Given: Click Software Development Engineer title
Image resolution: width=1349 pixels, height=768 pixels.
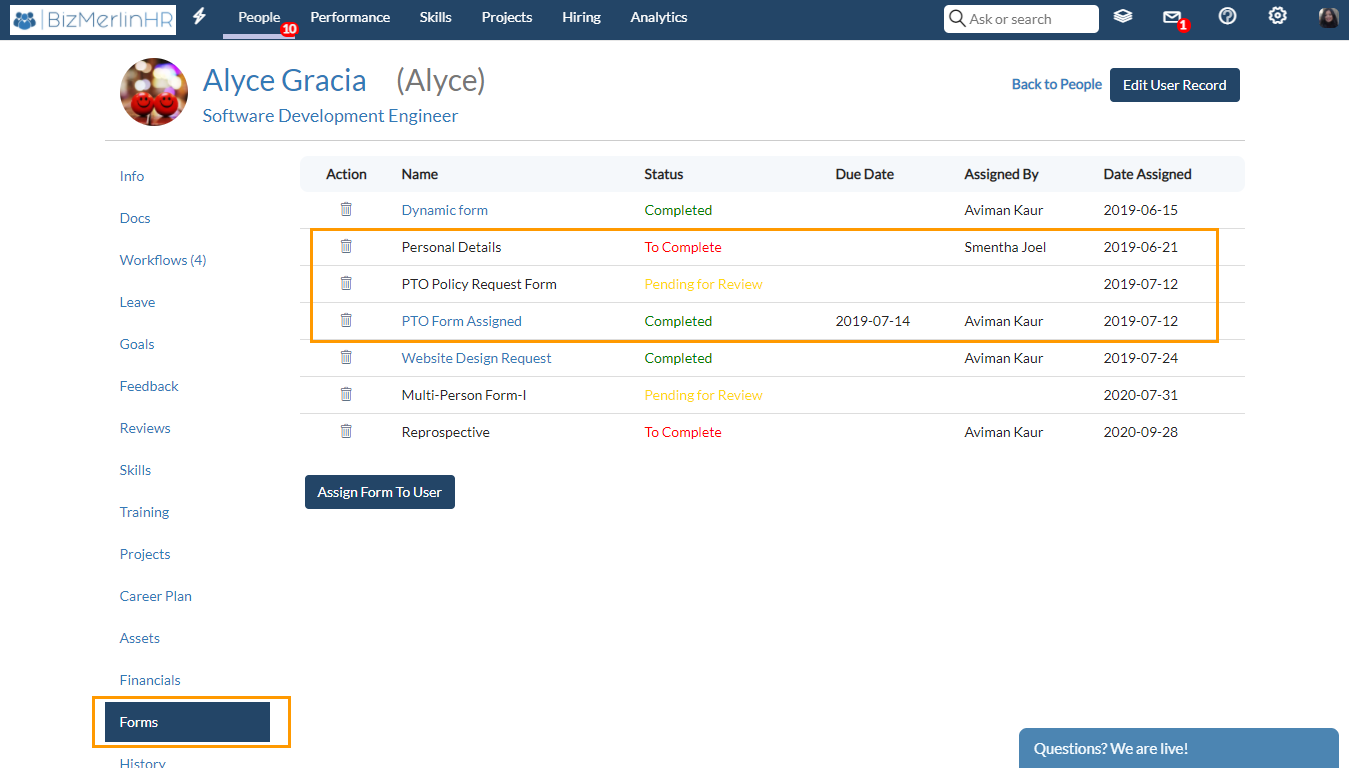Looking at the screenshot, I should point(331,116).
